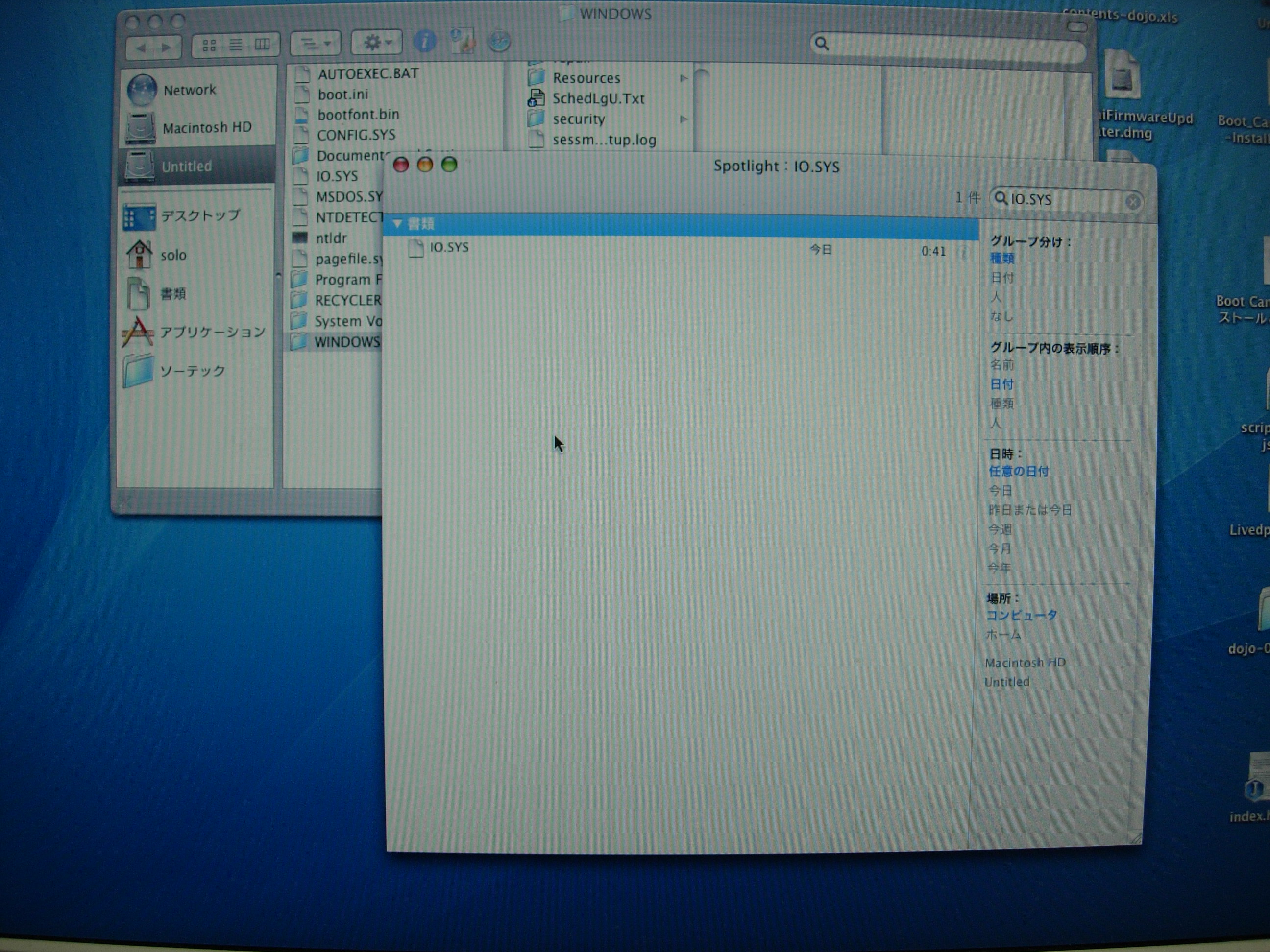Select SchedLgU.Txt file in Finder
1270x952 pixels.
coord(598,99)
